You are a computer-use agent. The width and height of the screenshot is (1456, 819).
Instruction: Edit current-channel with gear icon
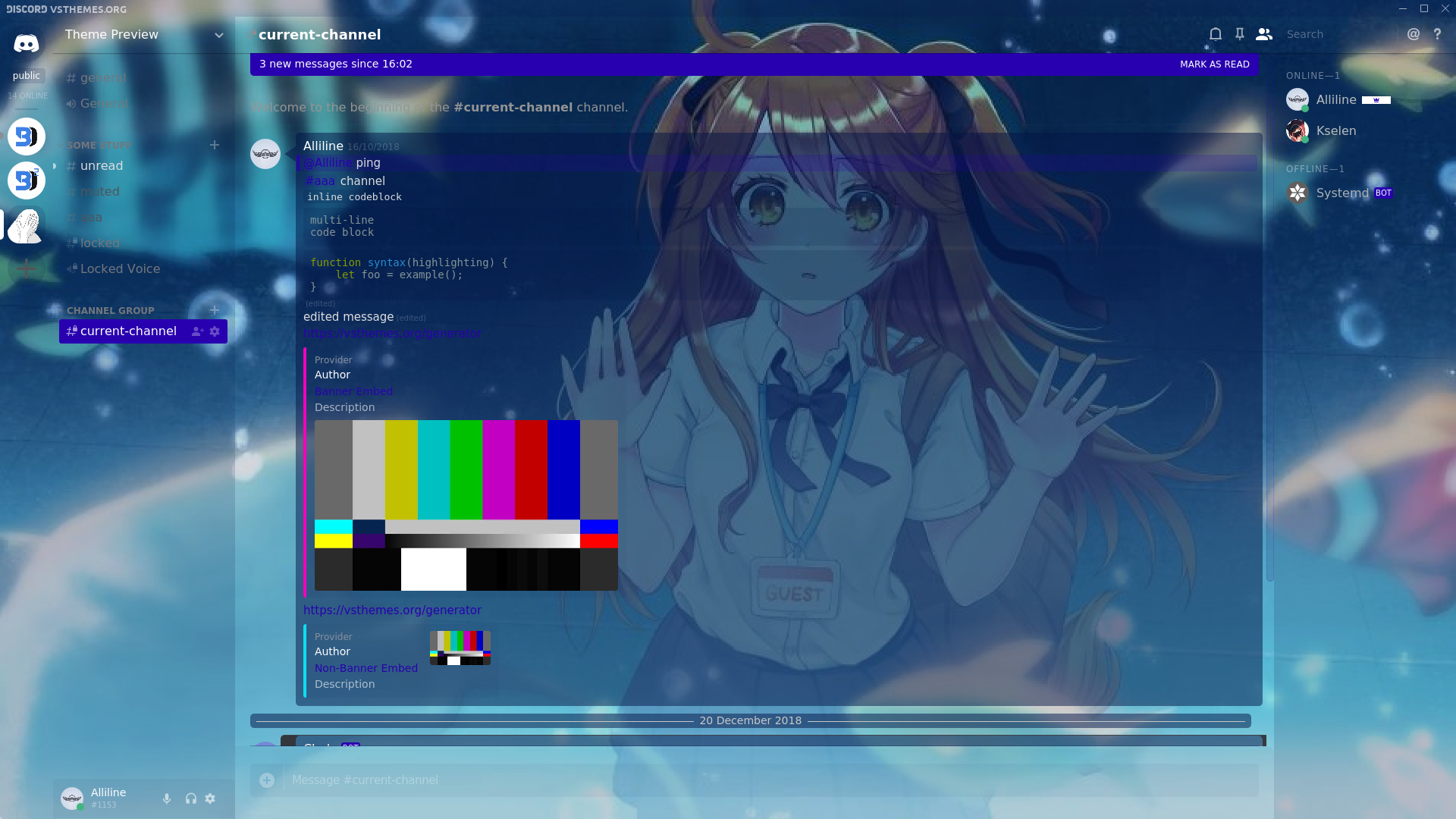[215, 331]
